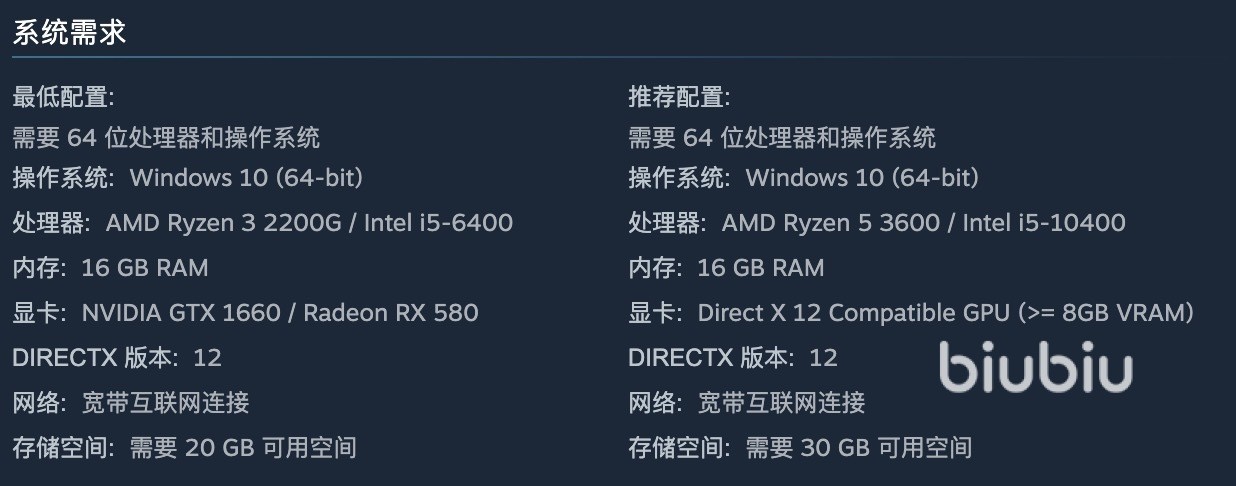Click the AMD Ryzen 5 3600 processor line
This screenshot has height=486, width=1236.
[877, 222]
